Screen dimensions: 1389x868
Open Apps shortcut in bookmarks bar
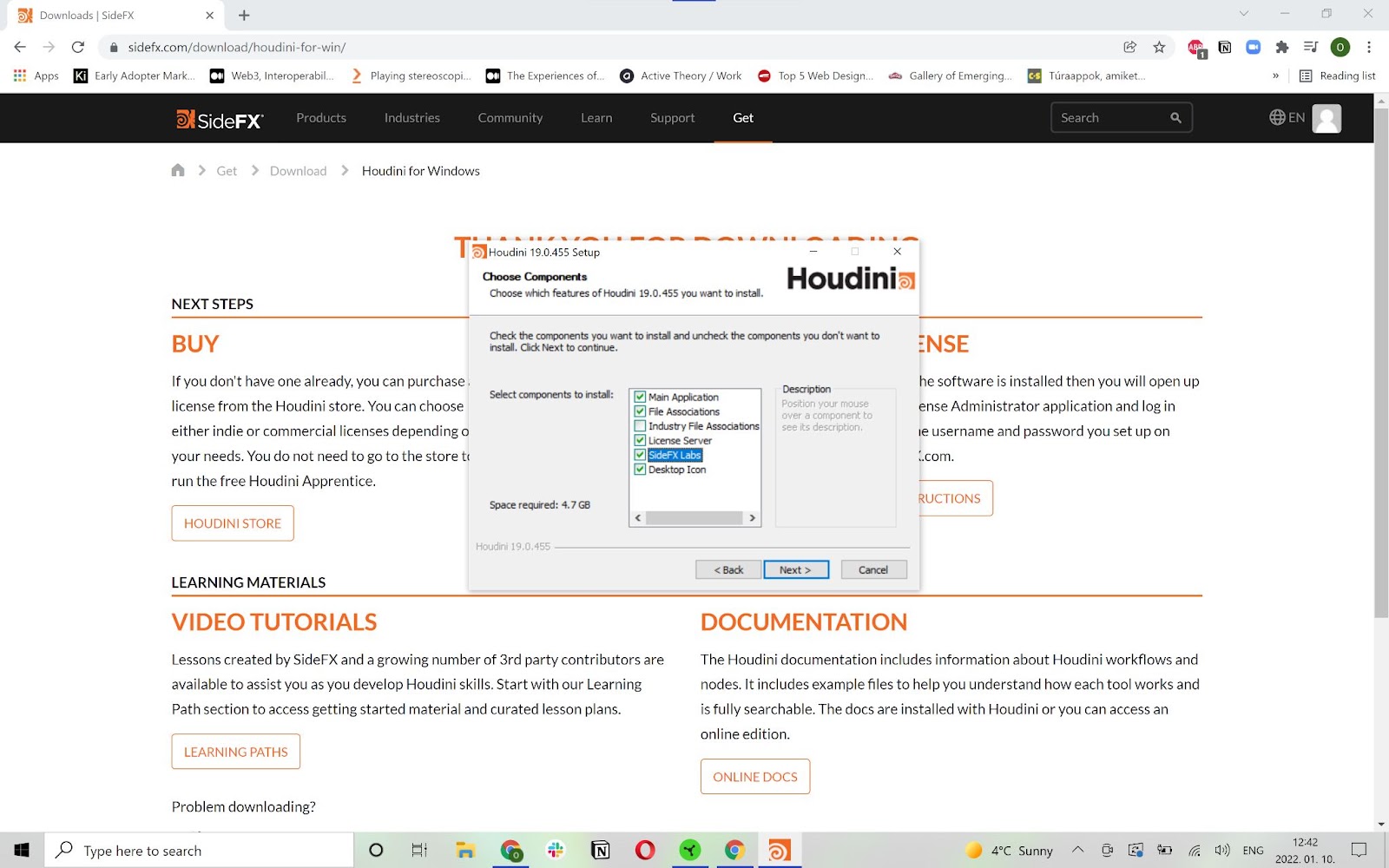pyautogui.click(x=36, y=76)
